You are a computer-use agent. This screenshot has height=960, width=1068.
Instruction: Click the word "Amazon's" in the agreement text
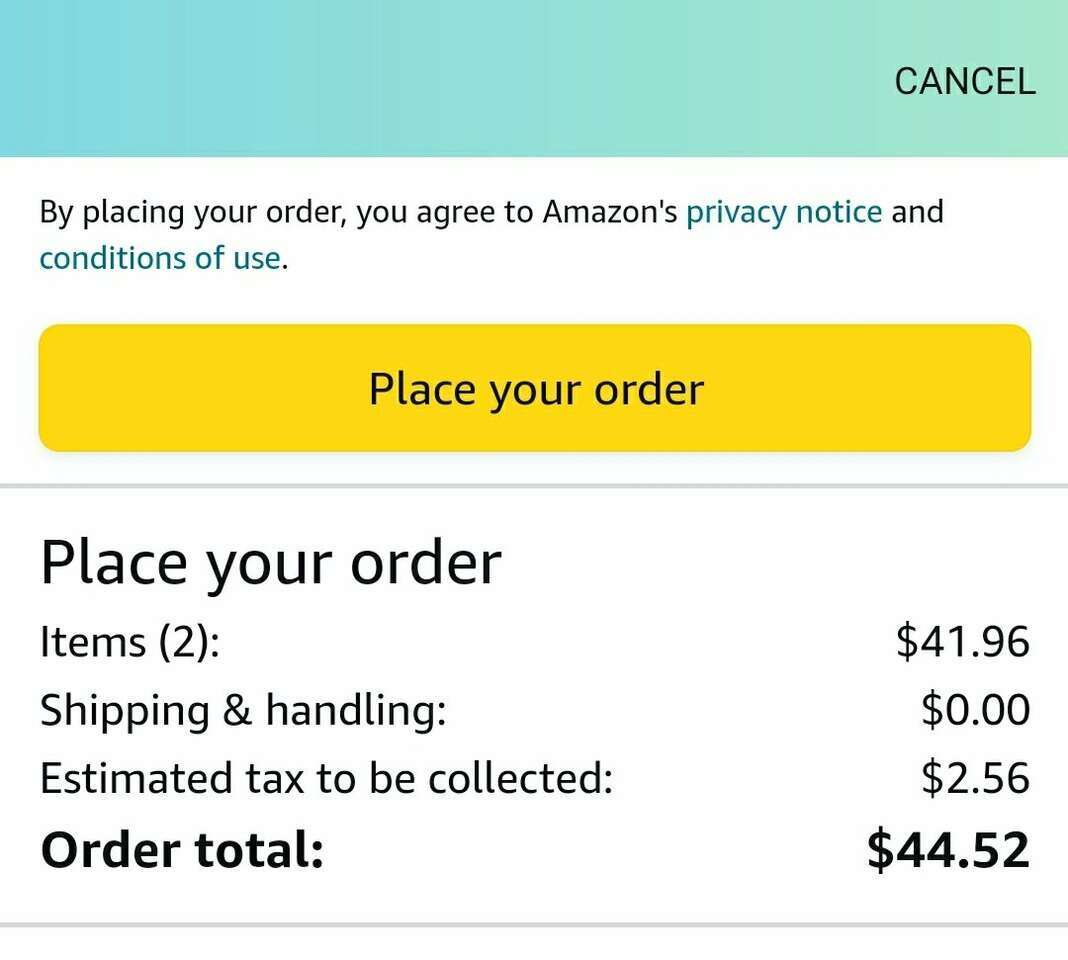(611, 212)
